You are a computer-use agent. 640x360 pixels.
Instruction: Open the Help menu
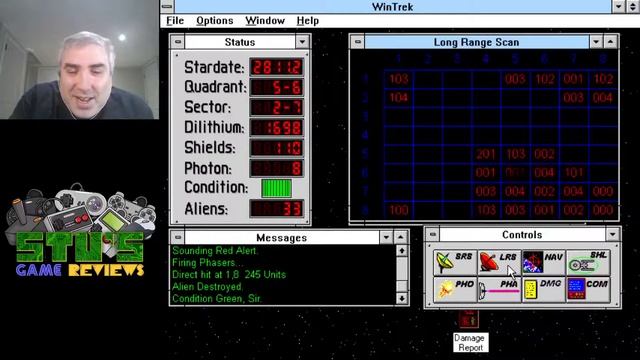(308, 20)
